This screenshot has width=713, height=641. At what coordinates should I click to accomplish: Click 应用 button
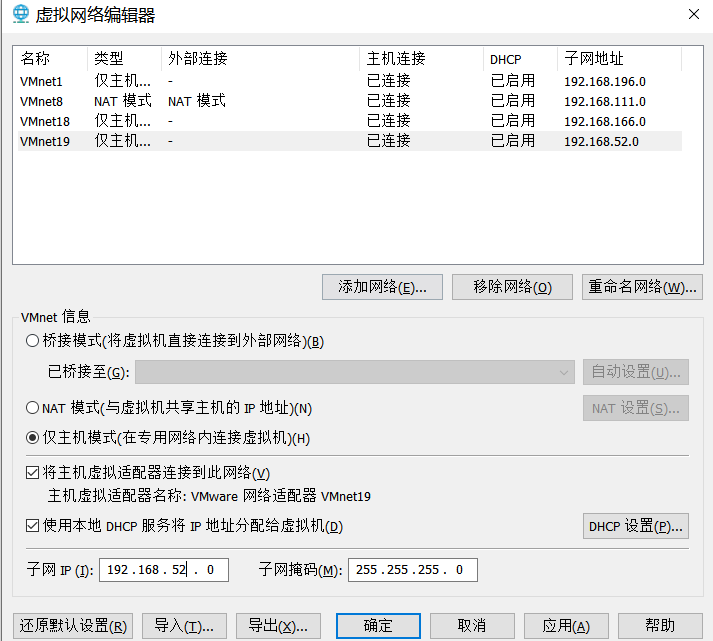pos(566,626)
